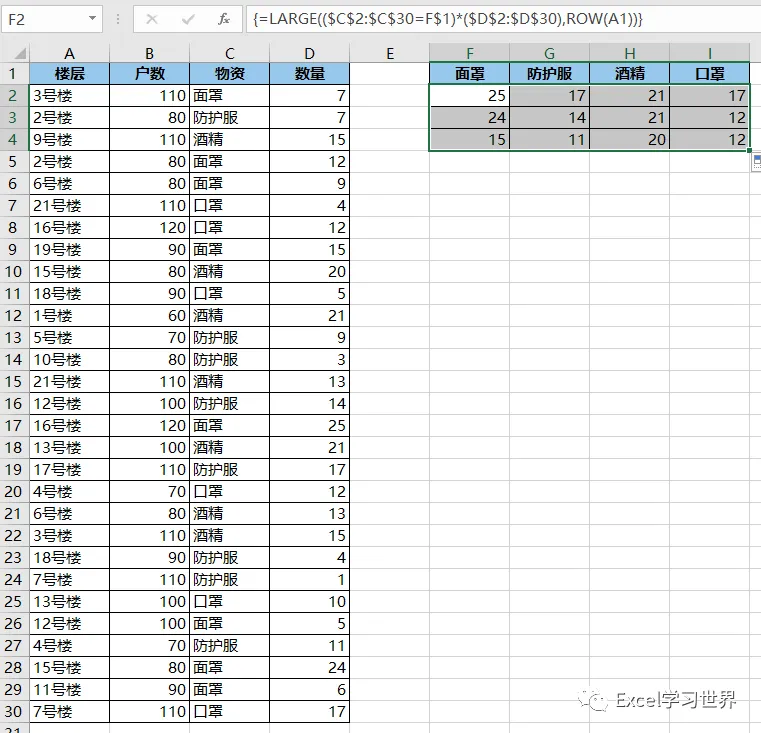Select cell F3 showing 24
The height and width of the screenshot is (733, 761).
click(470, 117)
